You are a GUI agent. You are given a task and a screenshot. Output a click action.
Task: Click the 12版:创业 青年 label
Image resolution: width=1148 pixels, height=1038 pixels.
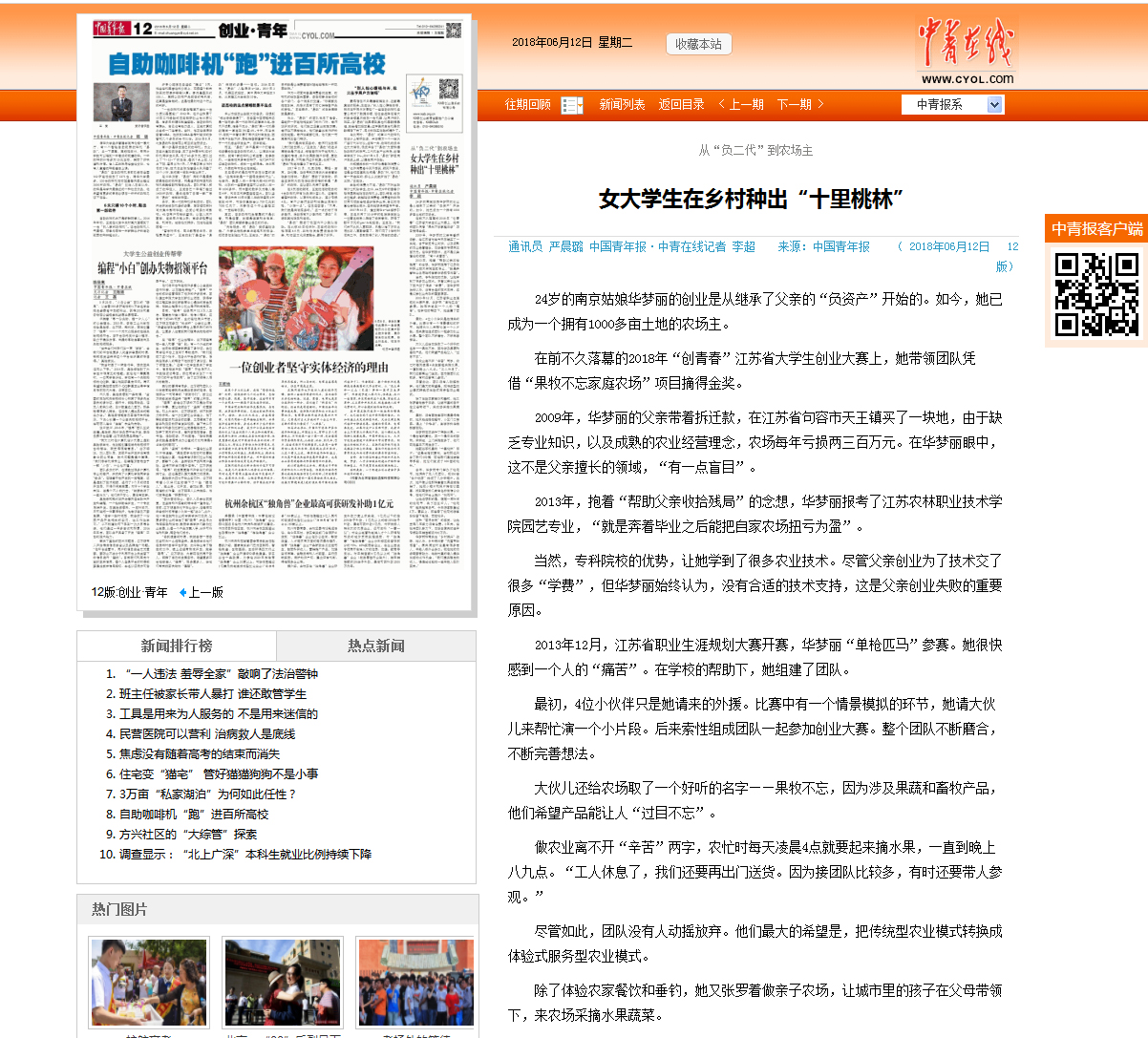[x=130, y=593]
